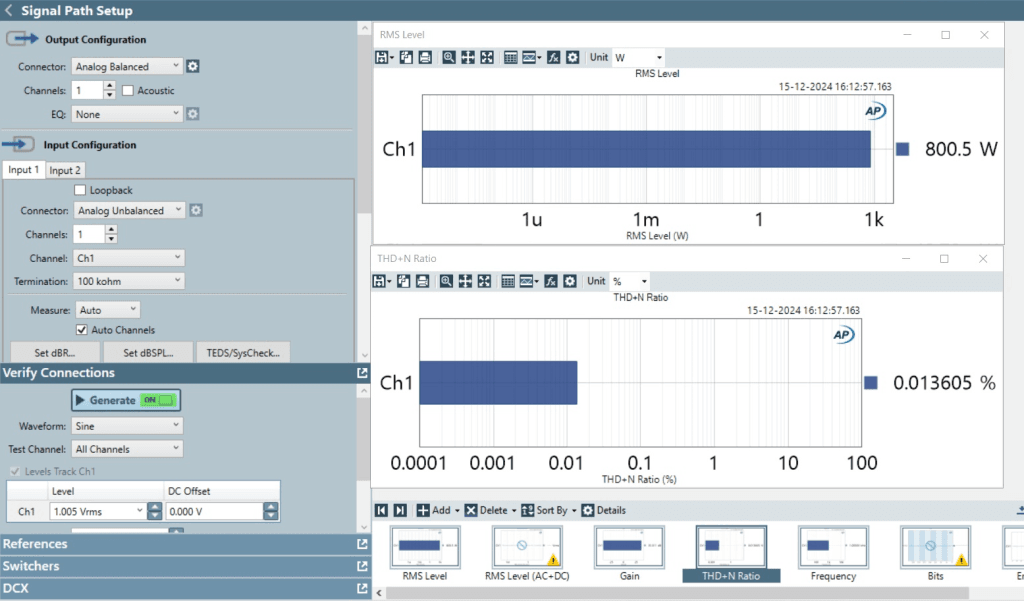Open the settings gear in THD+N Ratio toolbar
Screen dimensions: 1024x601
pyautogui.click(x=570, y=282)
